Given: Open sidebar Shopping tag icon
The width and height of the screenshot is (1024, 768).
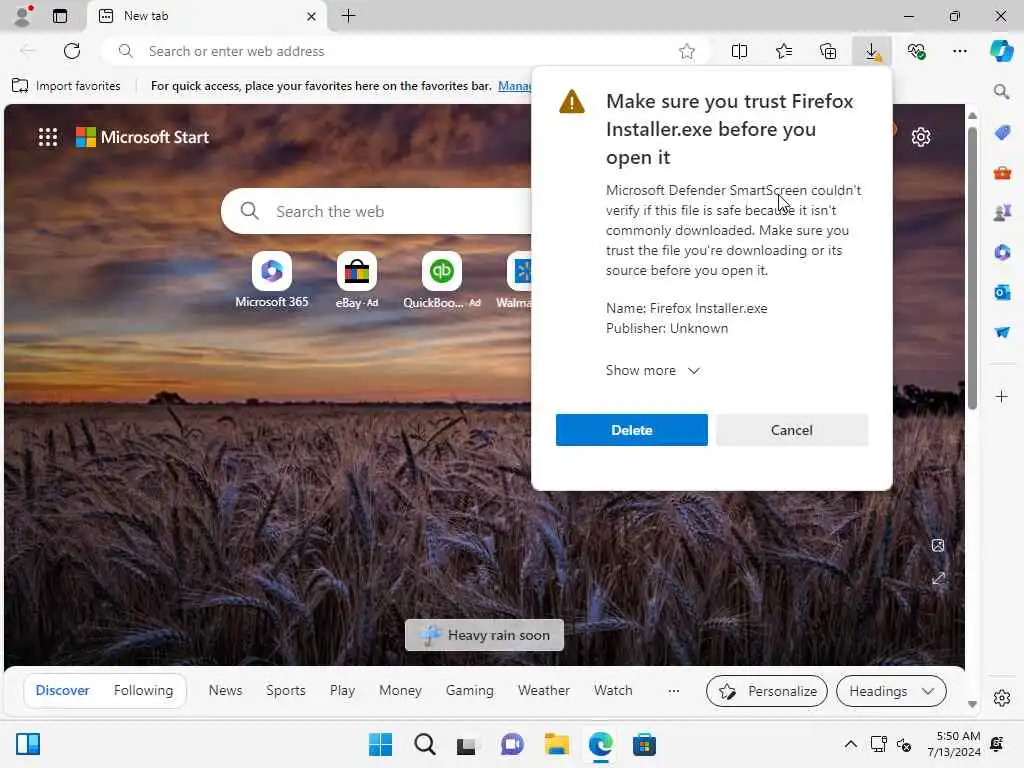Looking at the screenshot, I should 1002,133.
